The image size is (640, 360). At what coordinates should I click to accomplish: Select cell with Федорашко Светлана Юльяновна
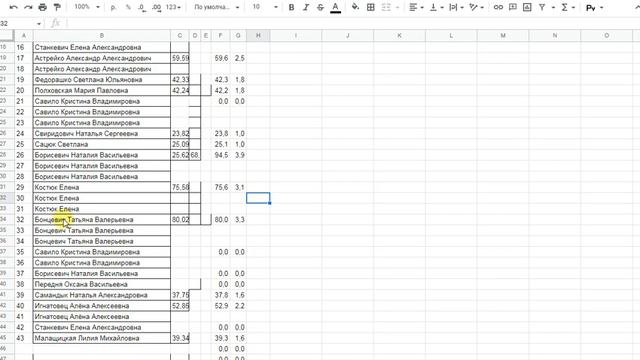pyautogui.click(x=102, y=80)
